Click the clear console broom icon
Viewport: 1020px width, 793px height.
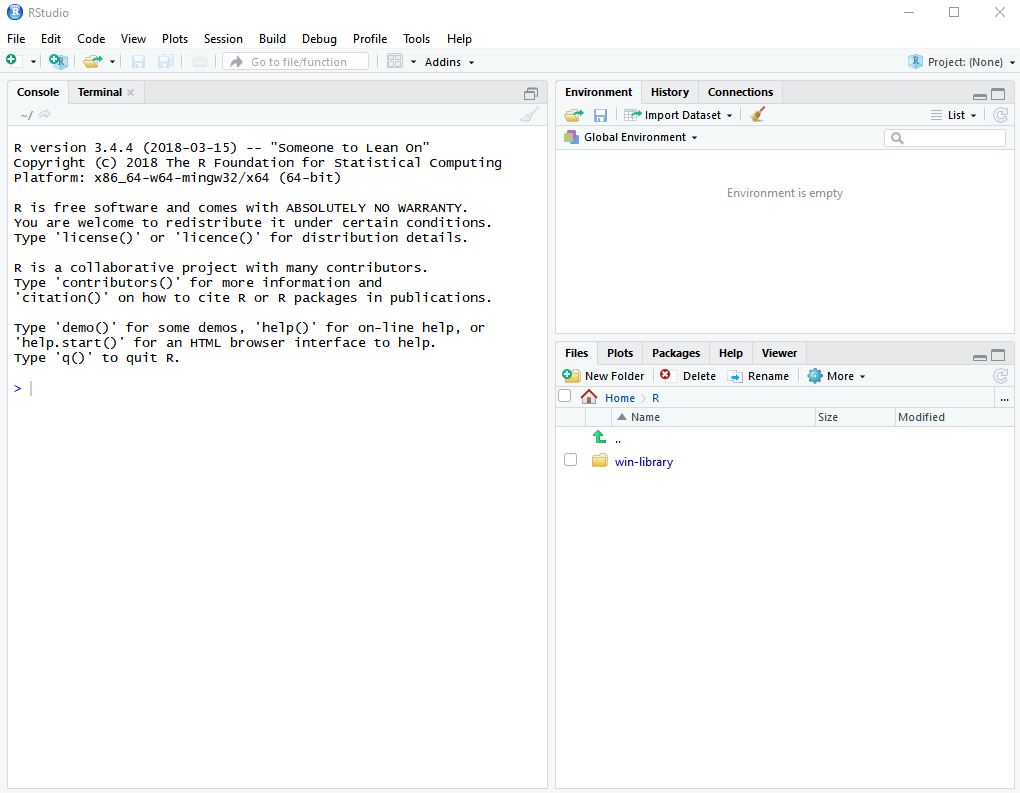pyautogui.click(x=529, y=115)
